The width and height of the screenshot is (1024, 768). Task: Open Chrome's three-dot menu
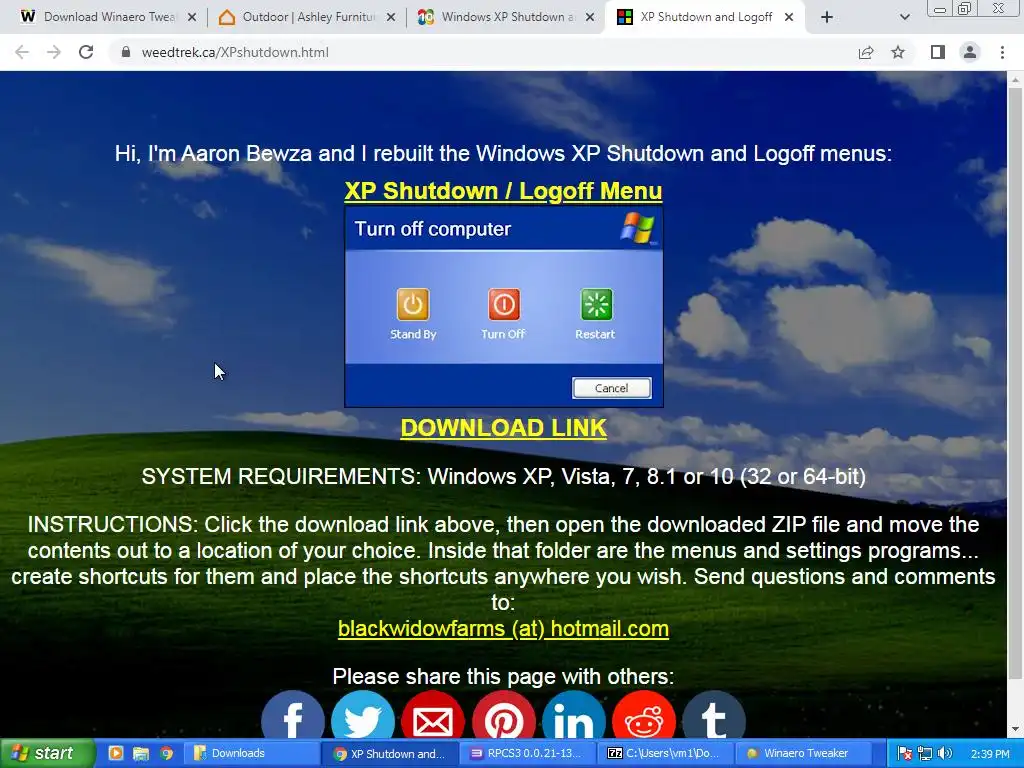coord(1002,52)
